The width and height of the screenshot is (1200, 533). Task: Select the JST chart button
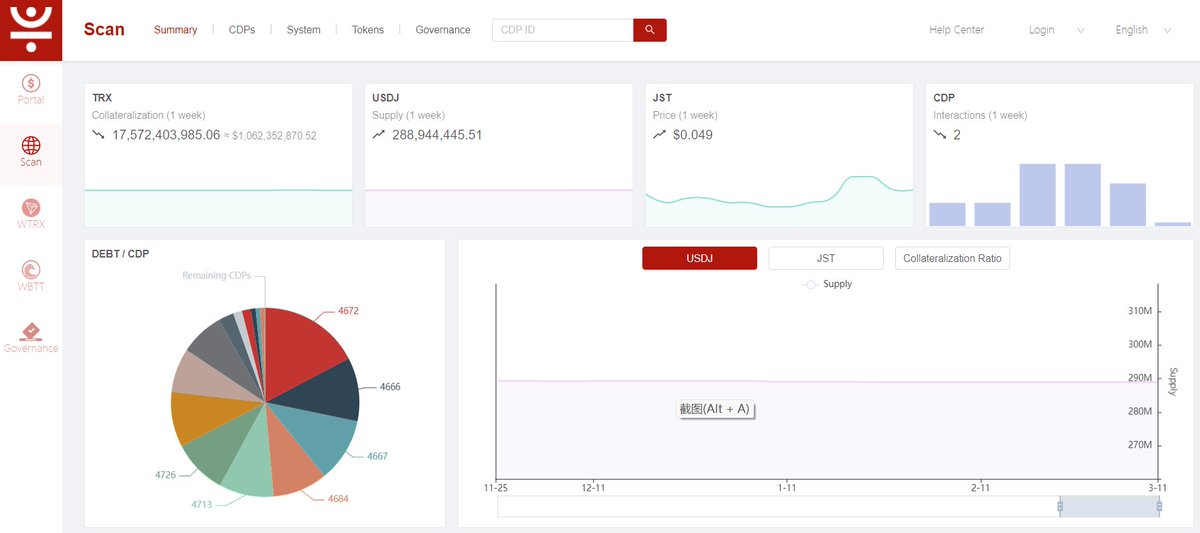(826, 258)
